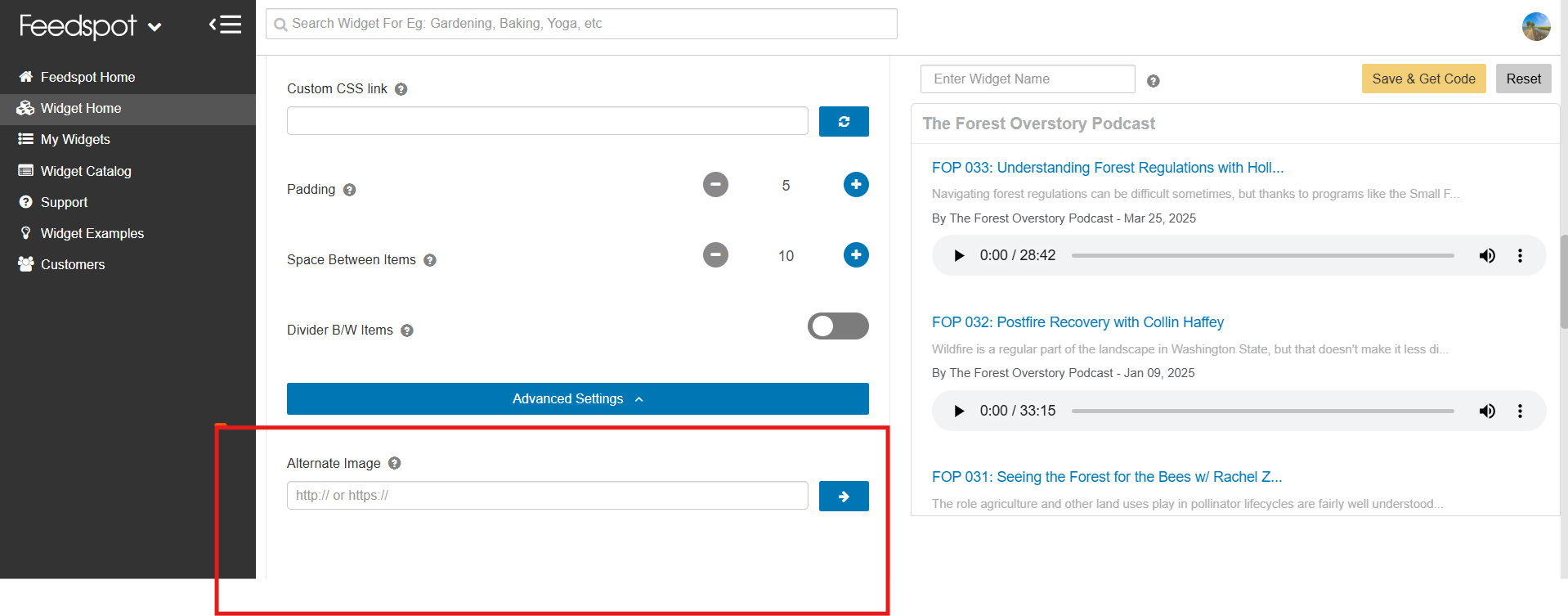The width and height of the screenshot is (1568, 616).
Task: Mute the FOP 032 episode audio
Action: pyautogui.click(x=1487, y=411)
